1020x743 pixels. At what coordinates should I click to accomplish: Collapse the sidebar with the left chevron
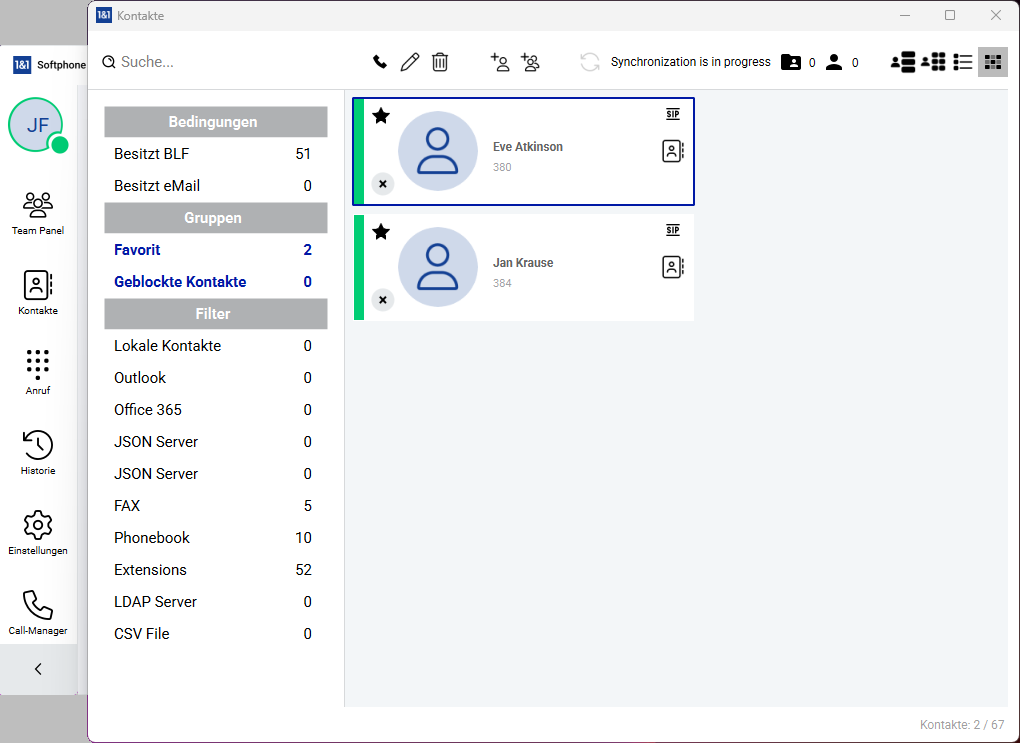(x=38, y=669)
